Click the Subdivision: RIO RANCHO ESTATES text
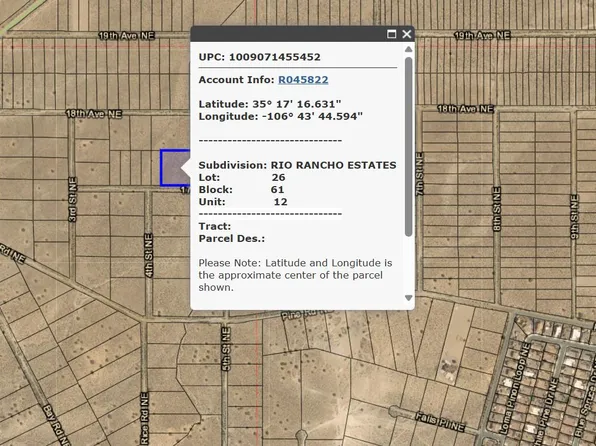This screenshot has height=446, width=596. [297, 165]
